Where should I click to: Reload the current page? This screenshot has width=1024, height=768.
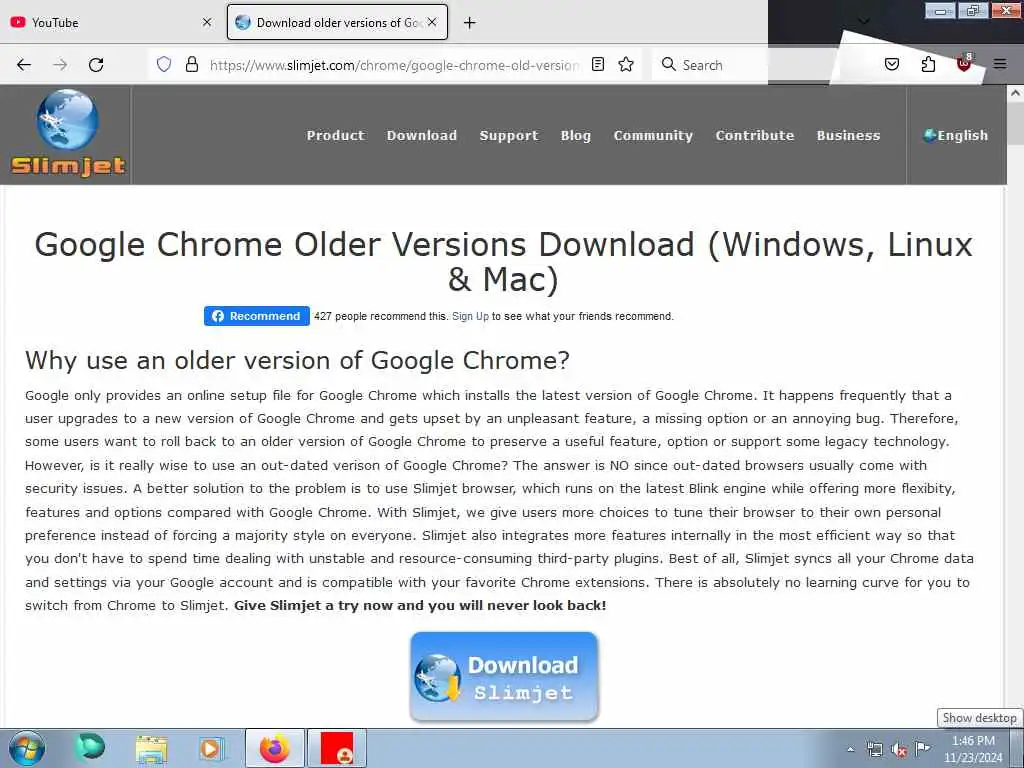(x=96, y=65)
